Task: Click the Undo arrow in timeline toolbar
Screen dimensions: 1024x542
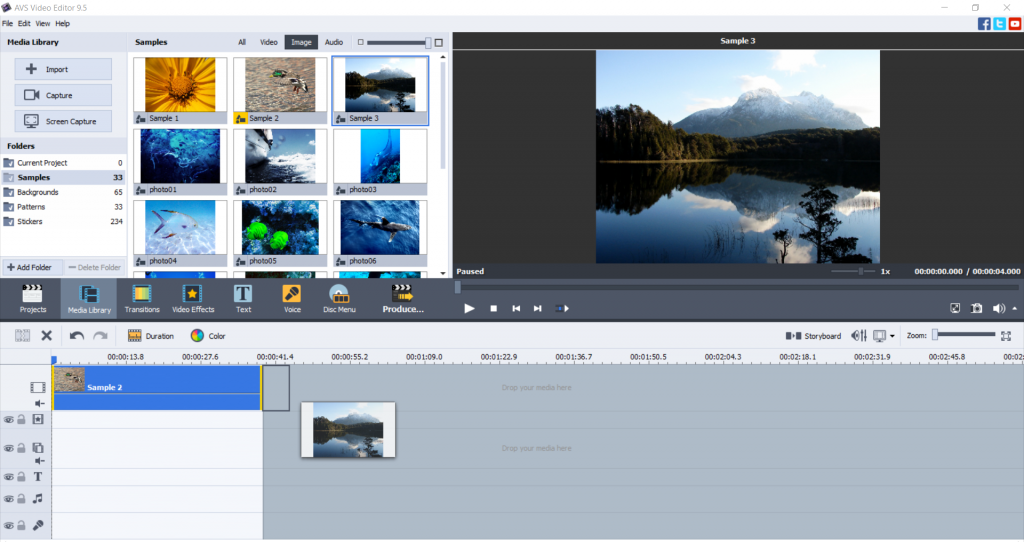Action: tap(77, 336)
